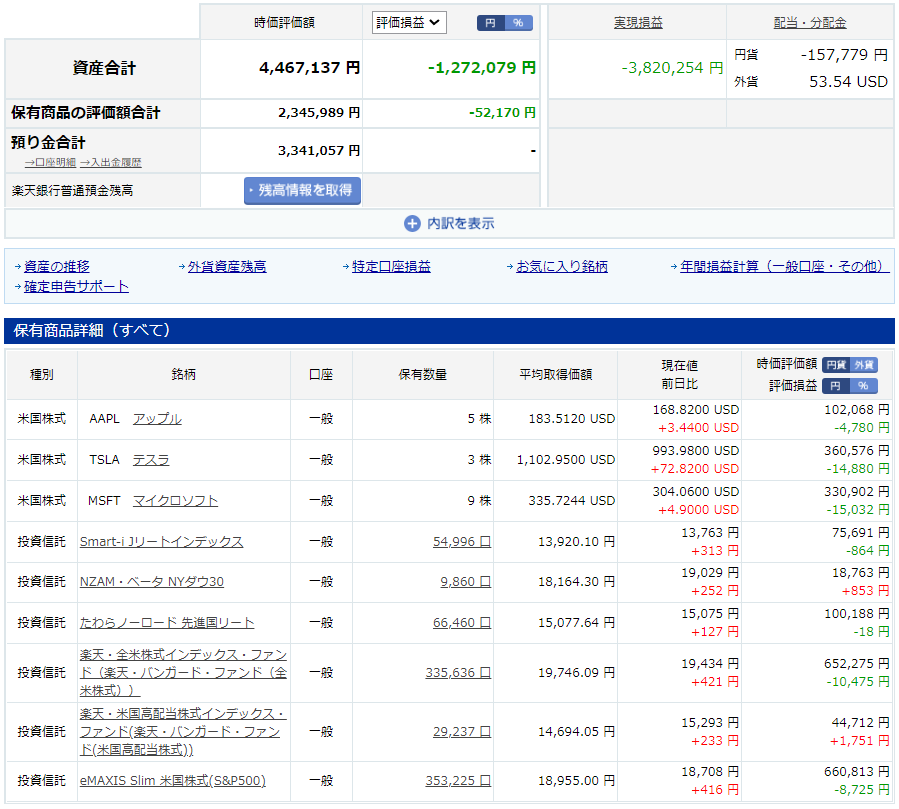Toggle 評価損益 to % in holdings table header
The width and height of the screenshot is (899, 809).
[x=863, y=386]
